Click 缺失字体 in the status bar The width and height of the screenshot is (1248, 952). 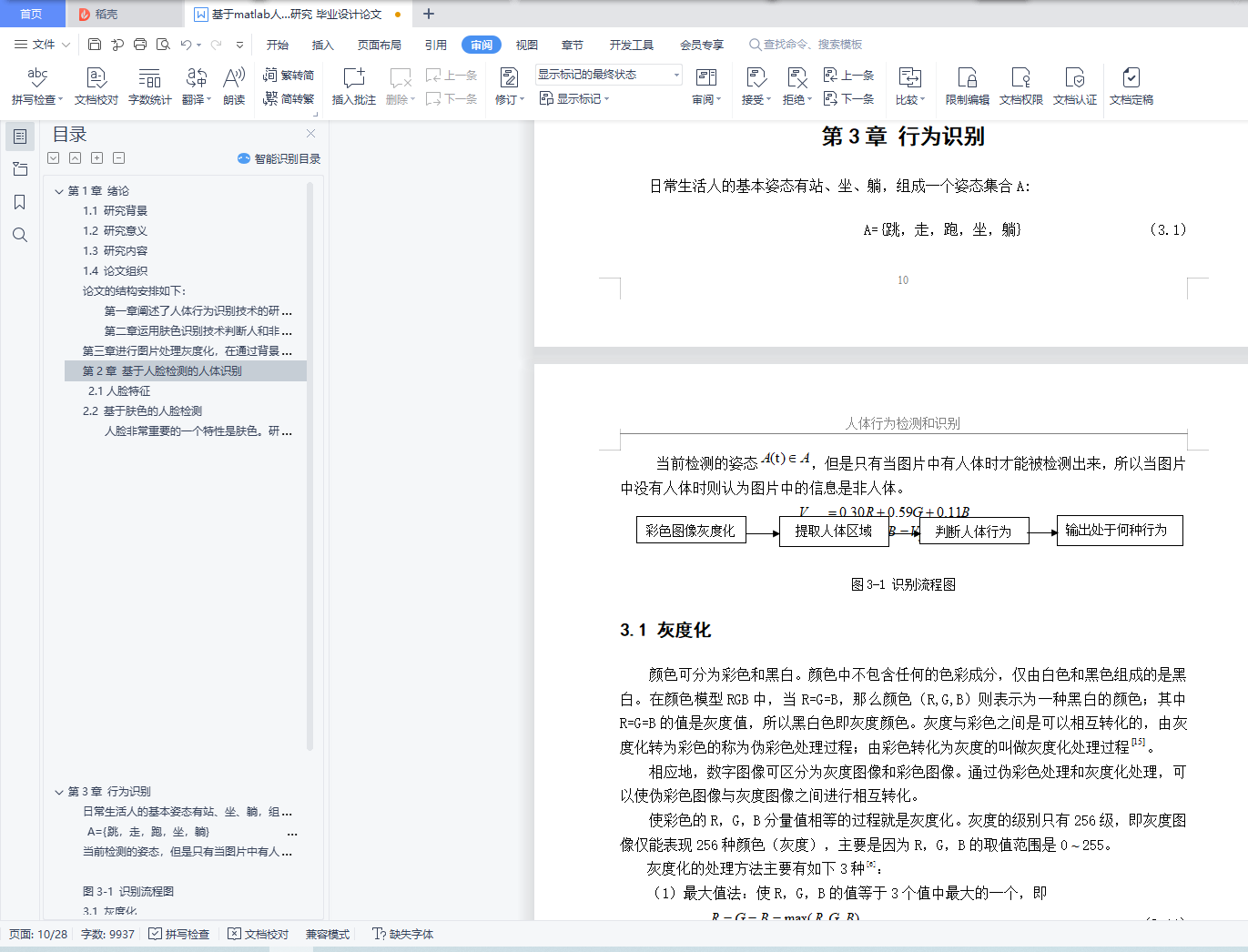tap(403, 934)
